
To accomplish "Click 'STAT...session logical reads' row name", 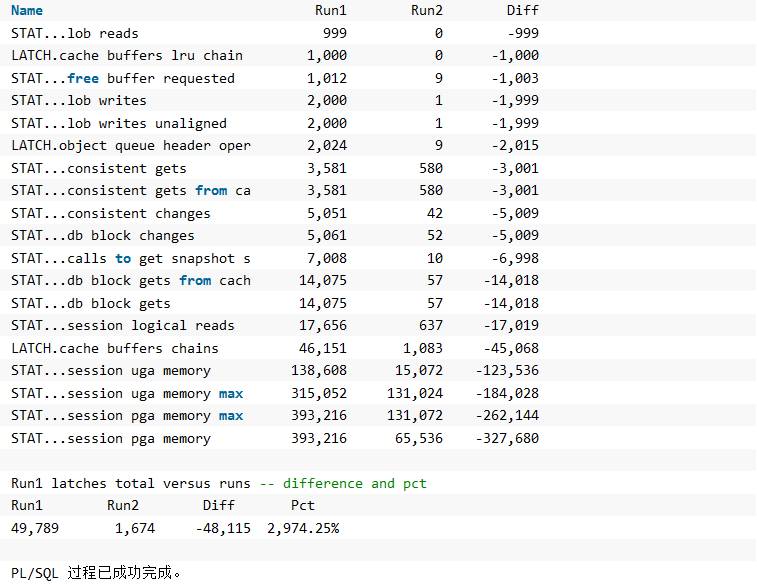I will [x=123, y=326].
